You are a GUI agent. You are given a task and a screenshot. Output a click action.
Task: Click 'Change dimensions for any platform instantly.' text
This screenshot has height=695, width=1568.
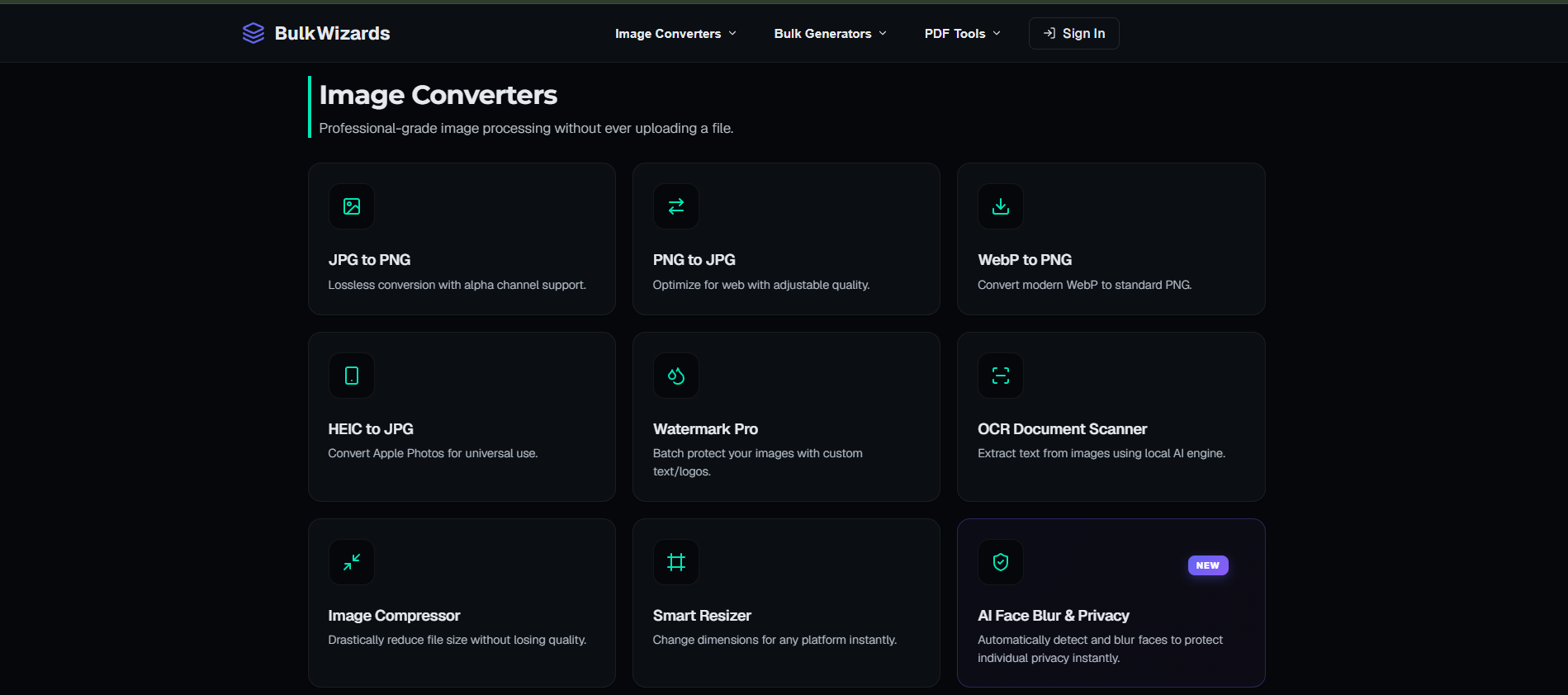click(x=775, y=640)
